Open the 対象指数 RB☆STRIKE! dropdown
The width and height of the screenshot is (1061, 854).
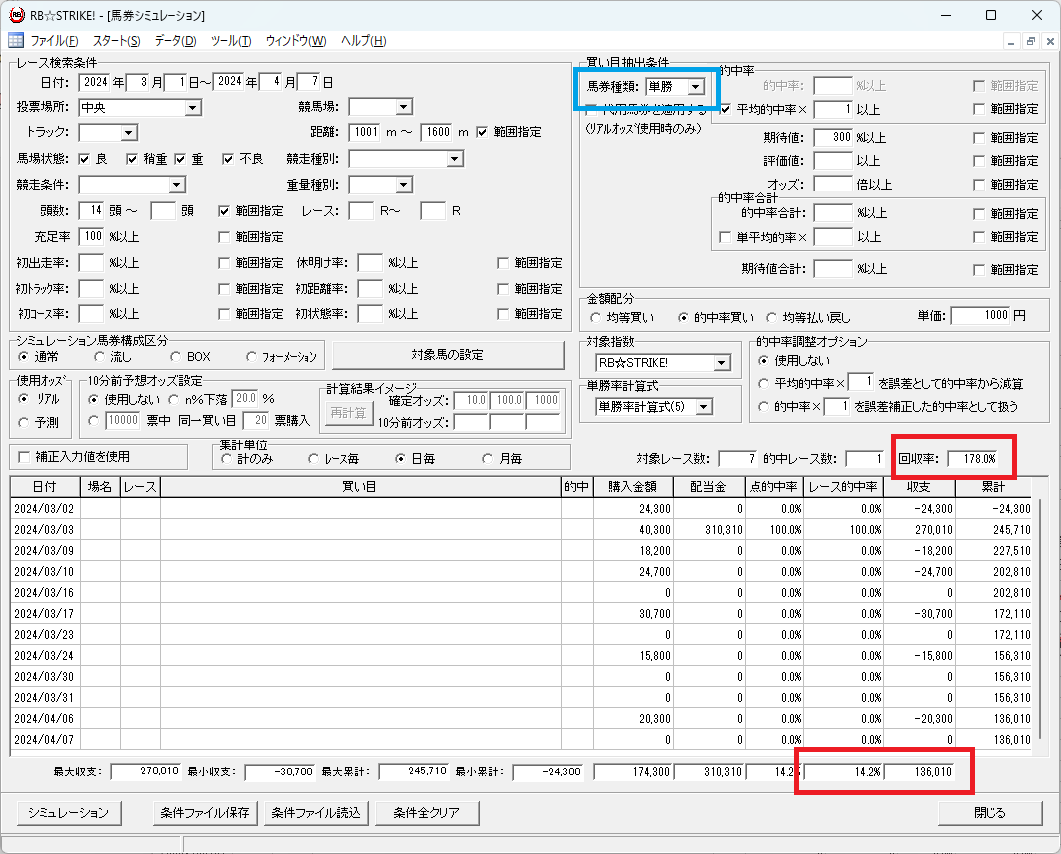(722, 363)
